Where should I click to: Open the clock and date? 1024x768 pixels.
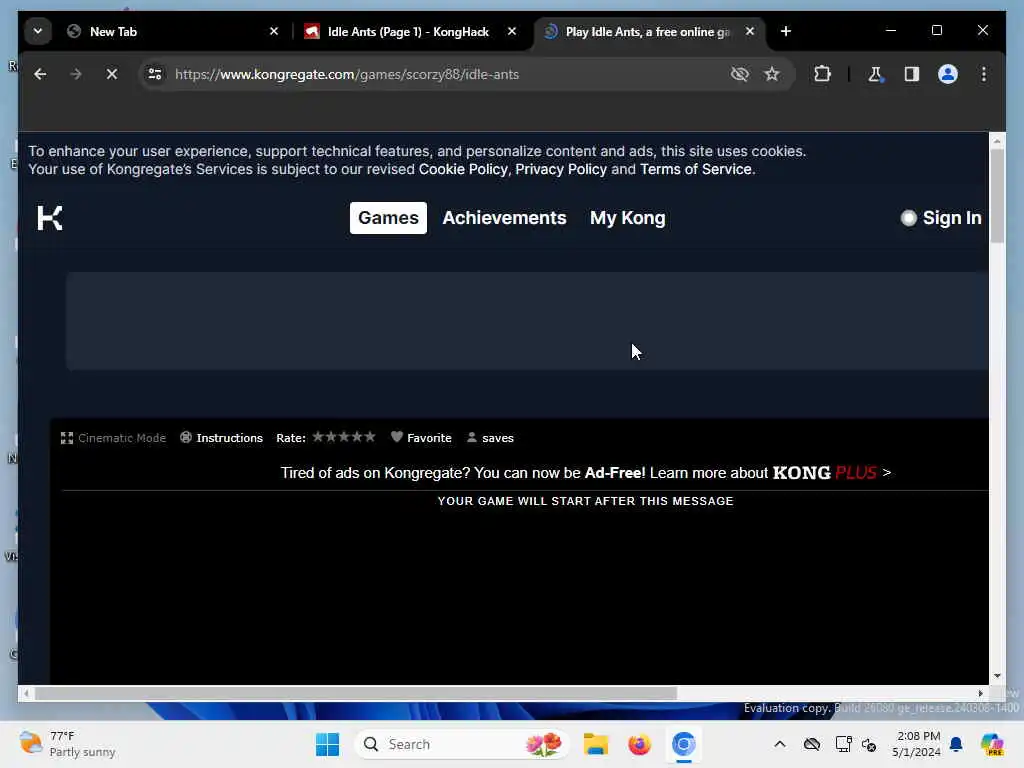coord(917,744)
